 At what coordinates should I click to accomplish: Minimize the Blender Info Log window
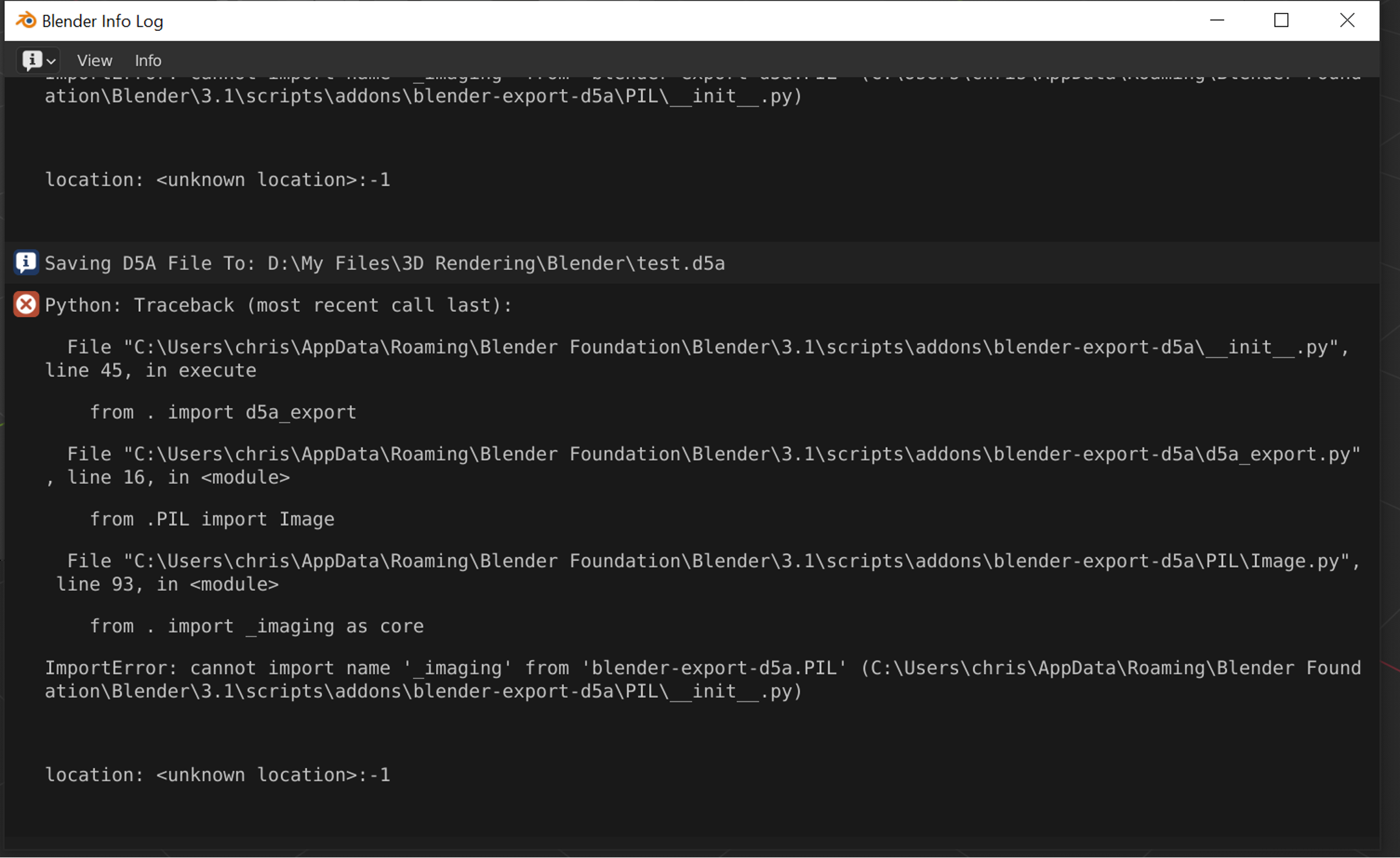pos(1217,20)
